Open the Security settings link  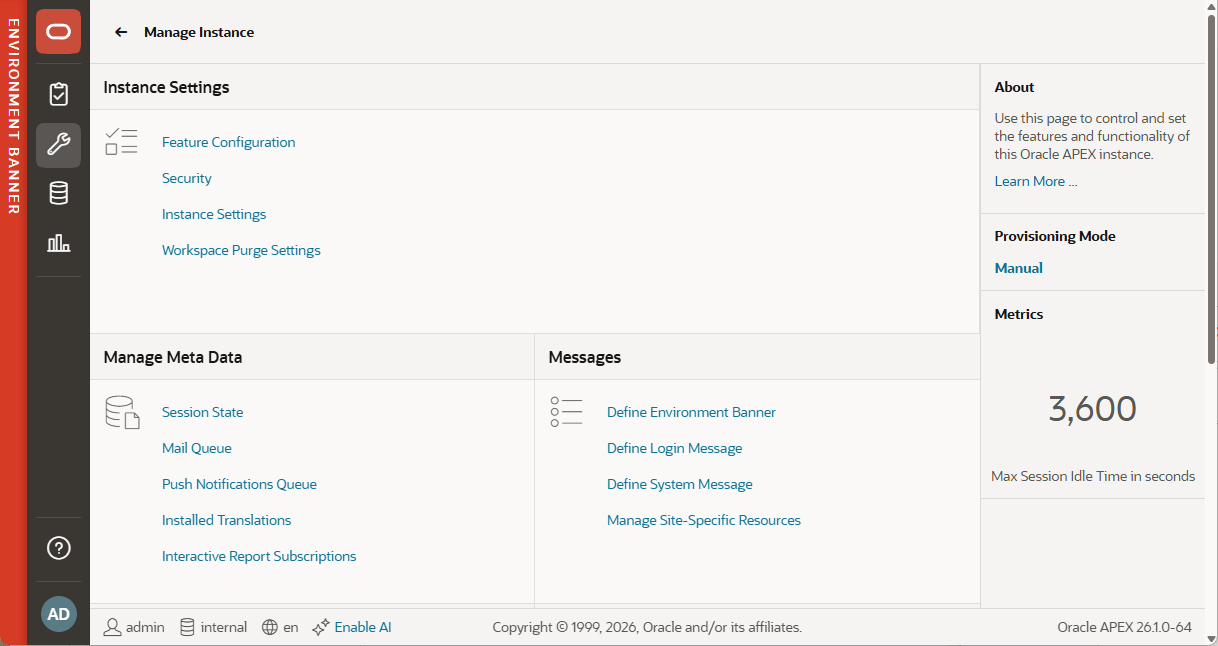click(187, 178)
